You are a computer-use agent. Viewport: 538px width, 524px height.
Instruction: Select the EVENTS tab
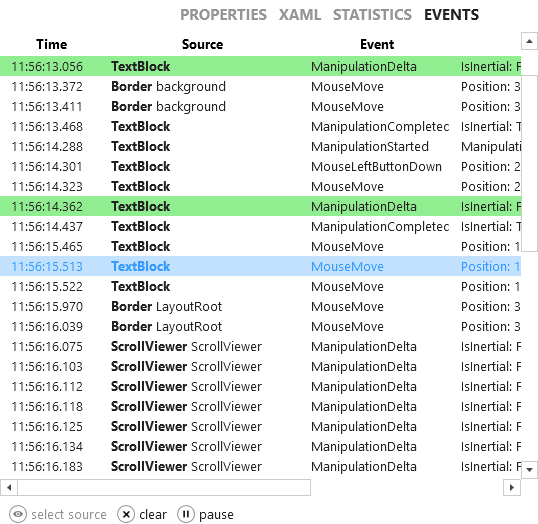pos(451,15)
